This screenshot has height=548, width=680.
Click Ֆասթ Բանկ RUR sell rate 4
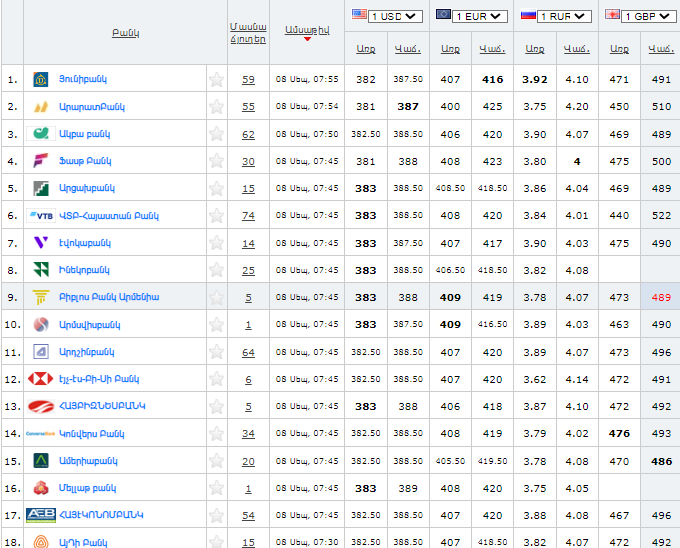[x=577, y=161]
